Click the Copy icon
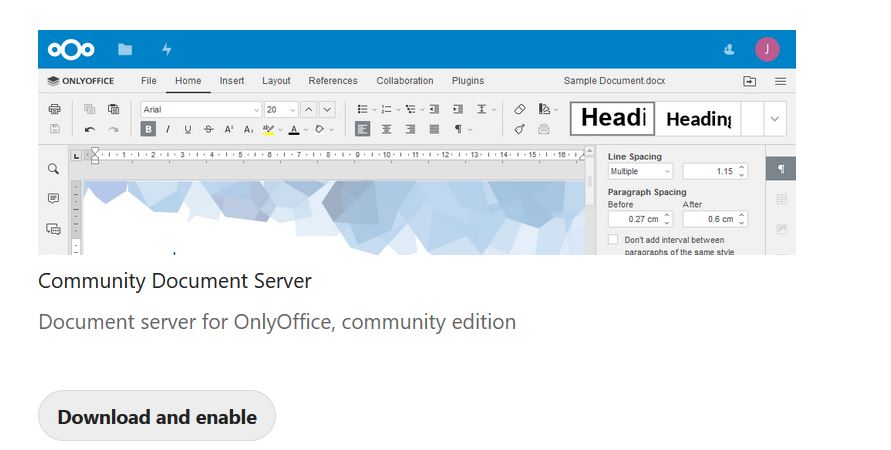Screen dimensions: 891x450 [x=90, y=109]
